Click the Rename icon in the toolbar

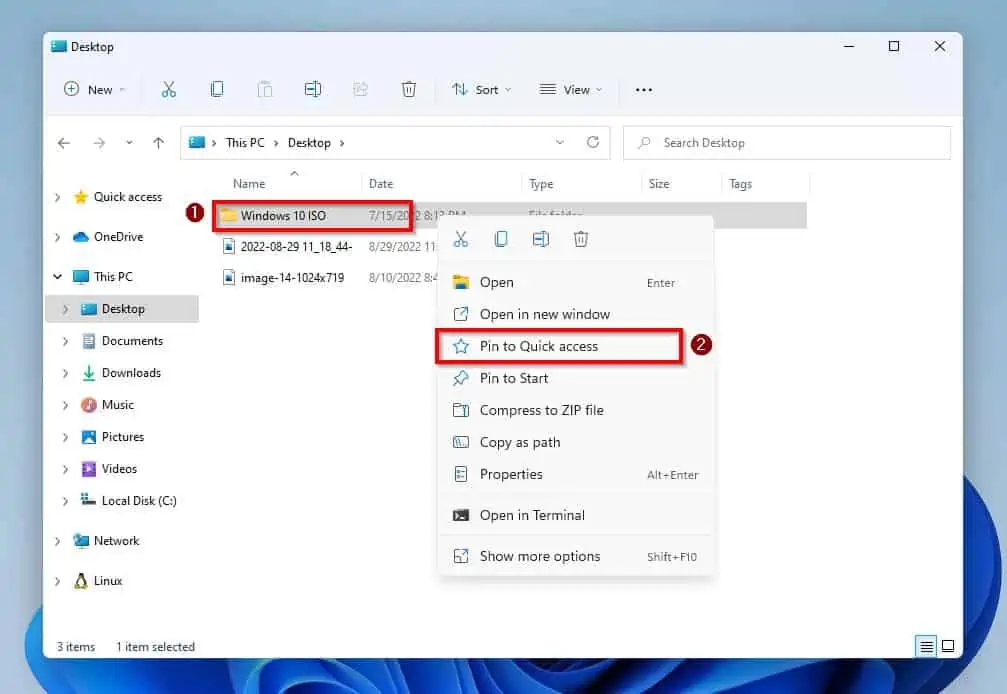point(313,89)
